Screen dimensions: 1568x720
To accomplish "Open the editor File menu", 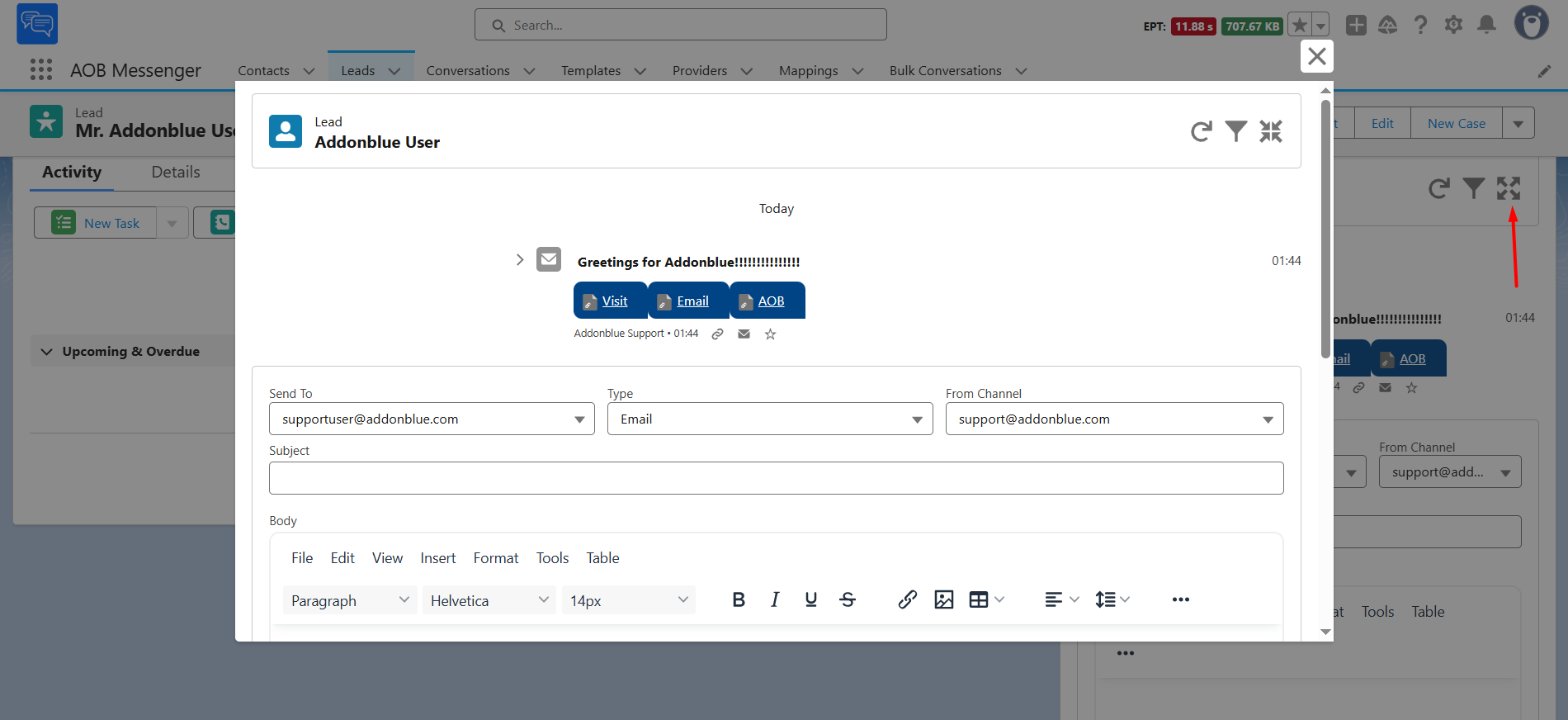I will click(x=302, y=558).
